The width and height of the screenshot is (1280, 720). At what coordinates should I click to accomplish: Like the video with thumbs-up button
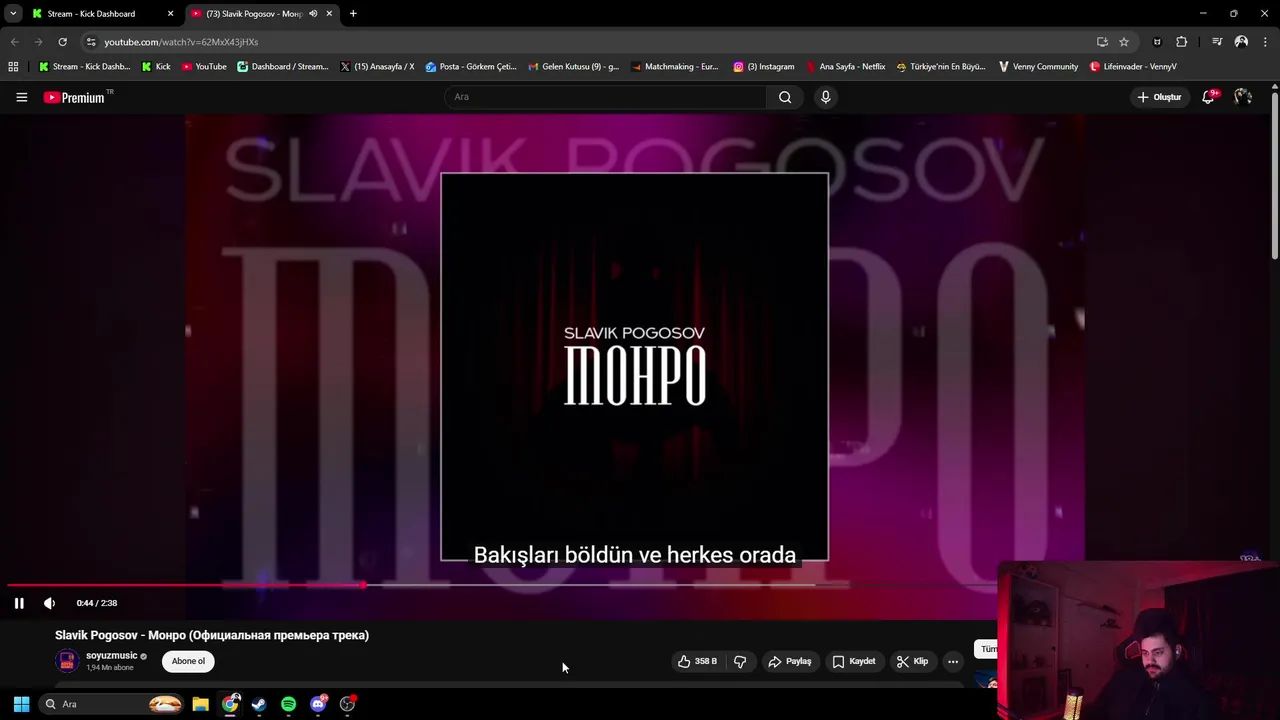pos(697,661)
